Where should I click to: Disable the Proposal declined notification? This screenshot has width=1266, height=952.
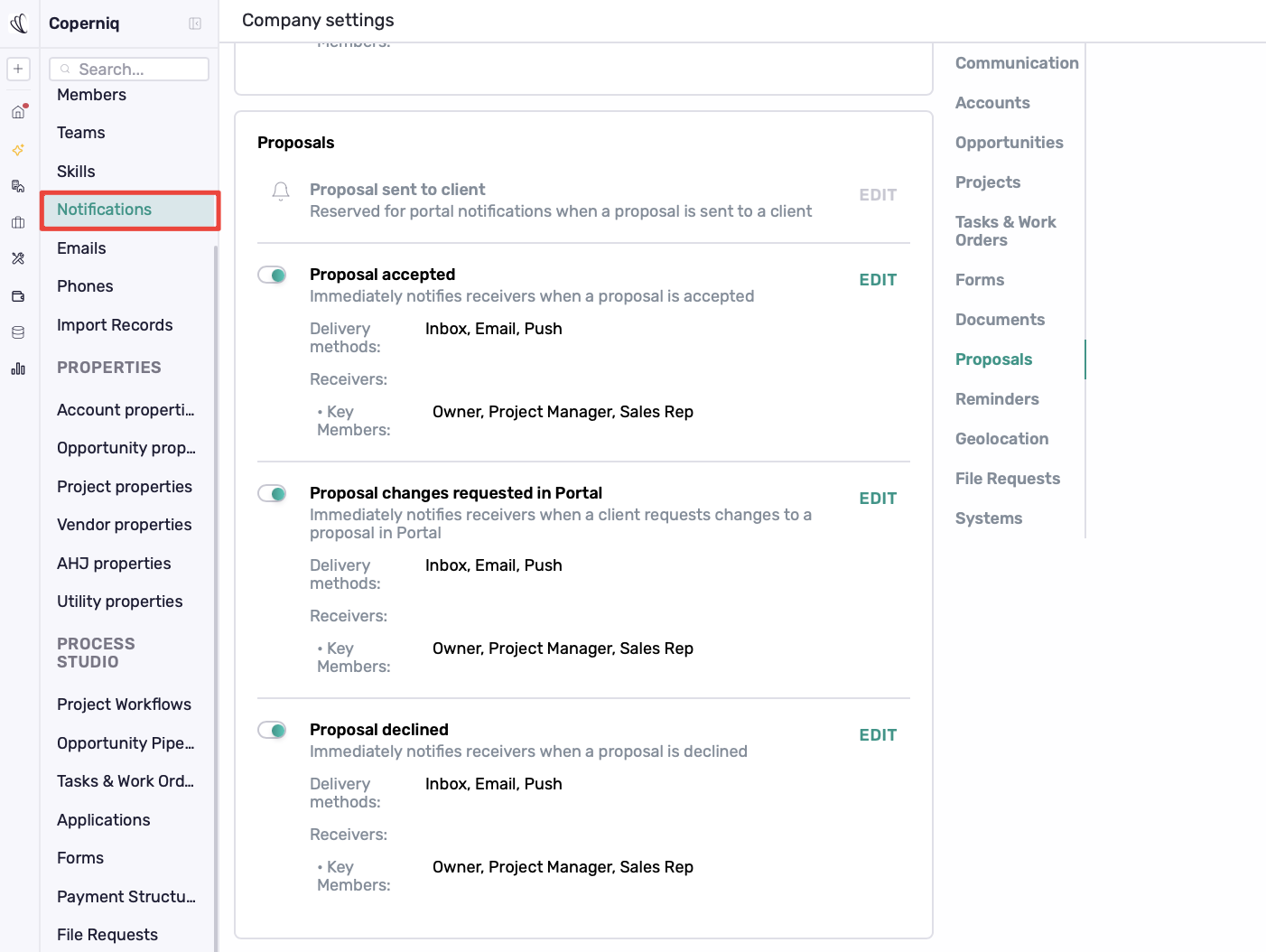[x=272, y=730]
